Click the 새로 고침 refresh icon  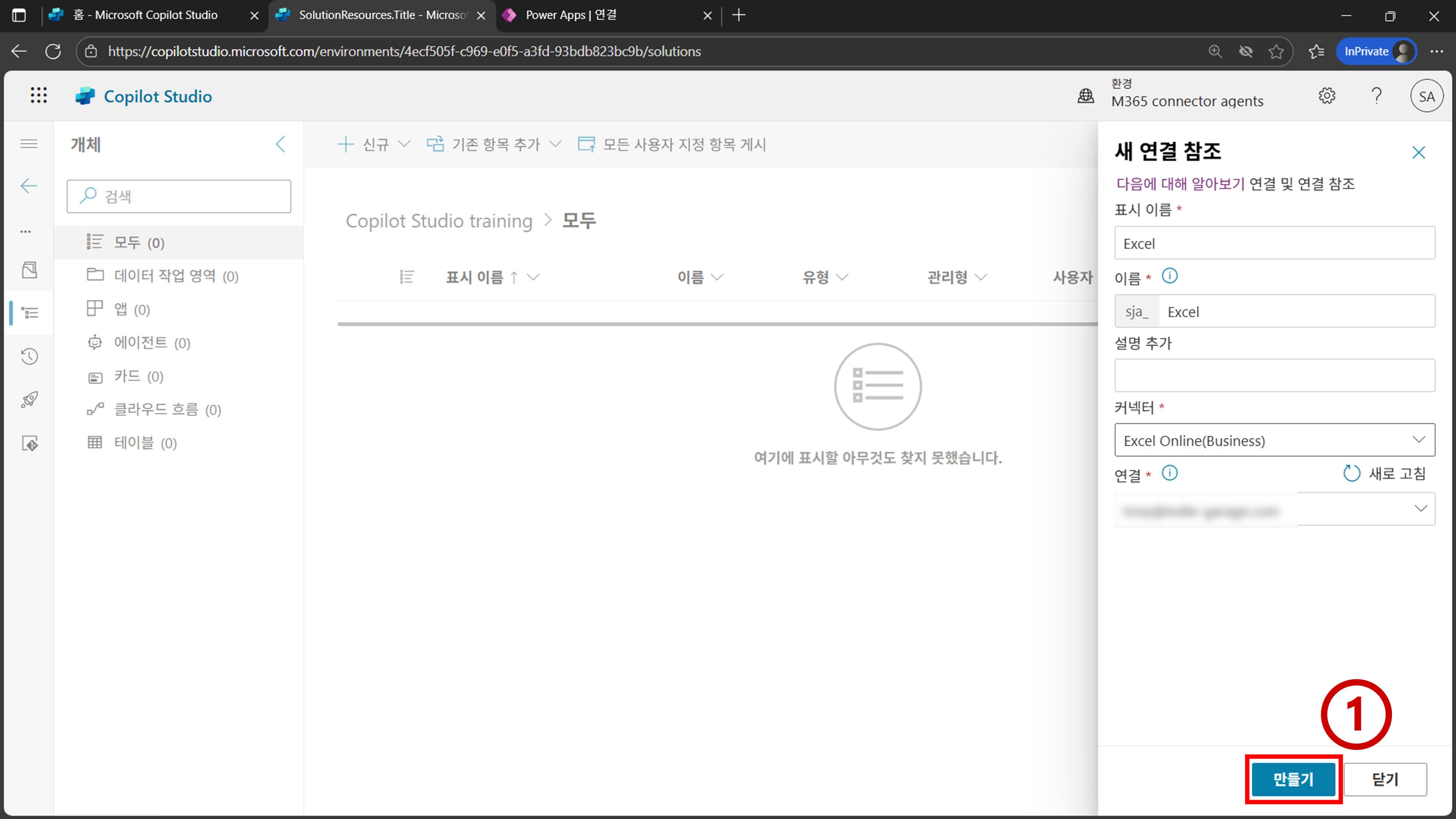pyautogui.click(x=1352, y=473)
